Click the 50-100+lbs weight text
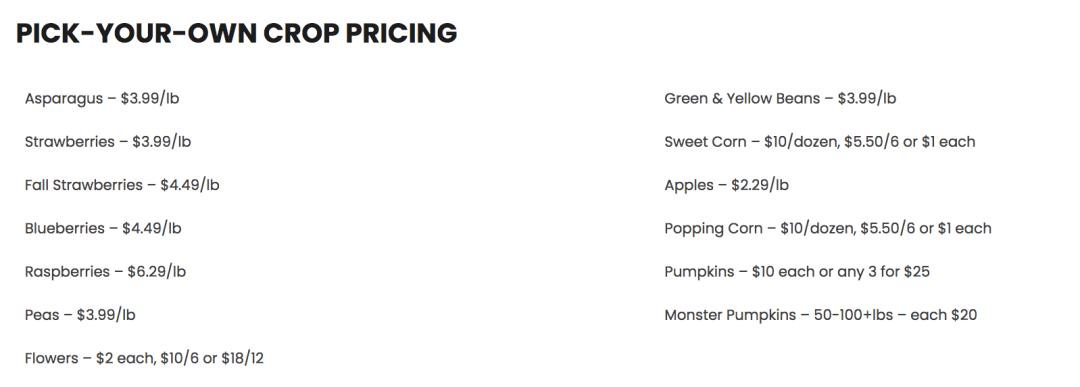 click(853, 315)
